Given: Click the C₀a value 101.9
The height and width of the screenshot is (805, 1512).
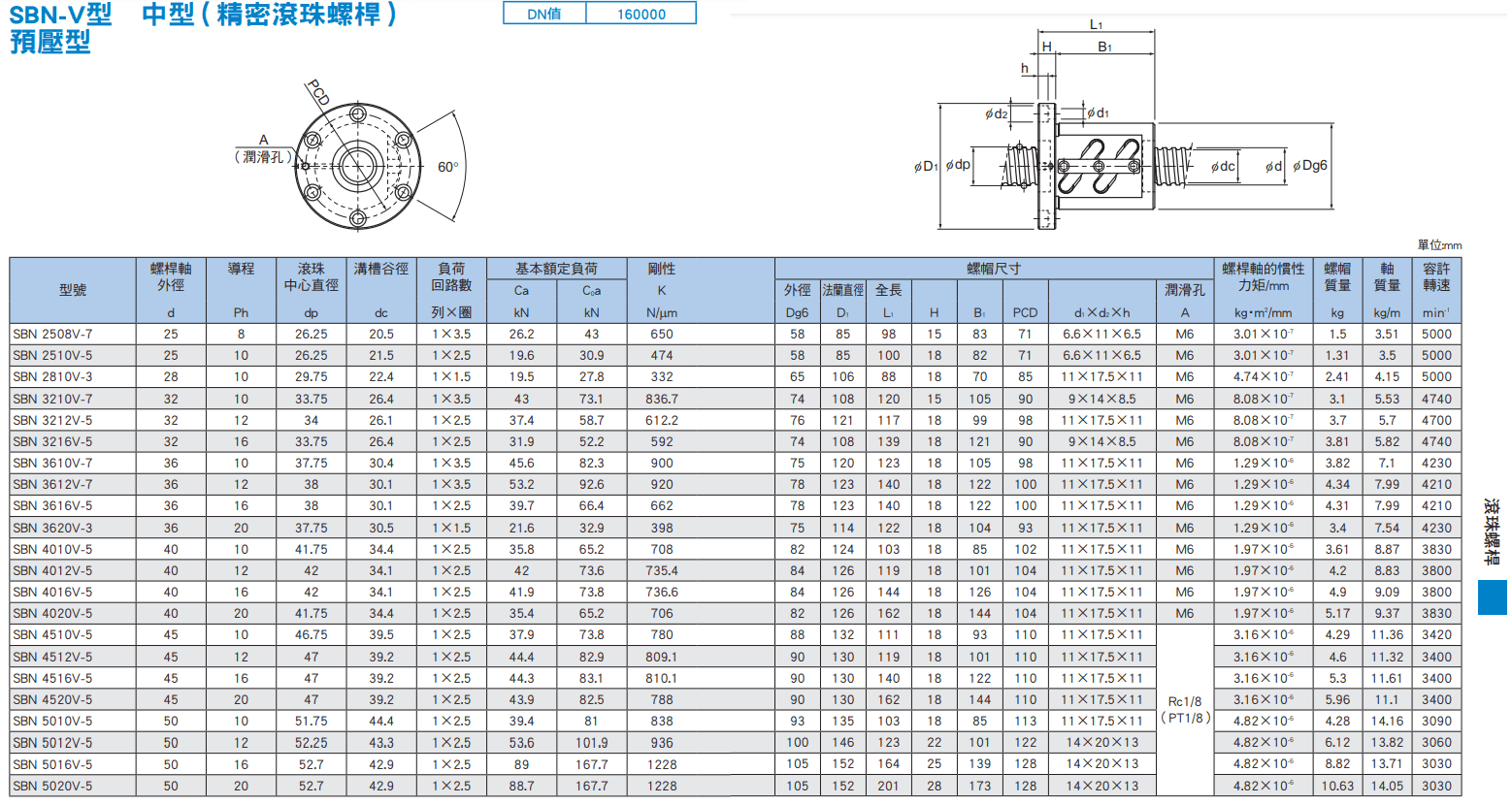Looking at the screenshot, I should point(592,743).
